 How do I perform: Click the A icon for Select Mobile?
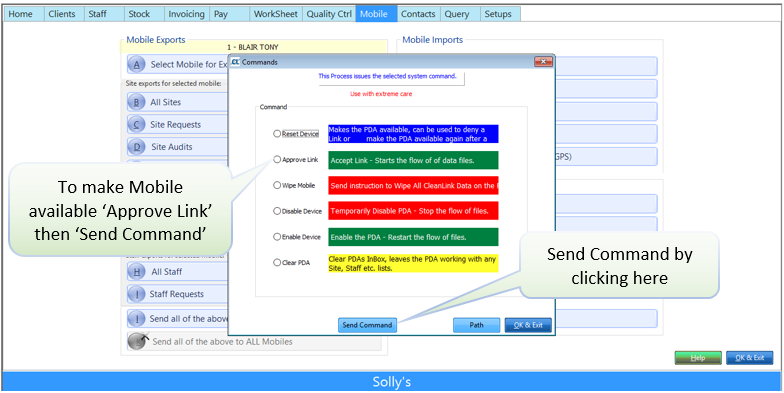[x=136, y=64]
